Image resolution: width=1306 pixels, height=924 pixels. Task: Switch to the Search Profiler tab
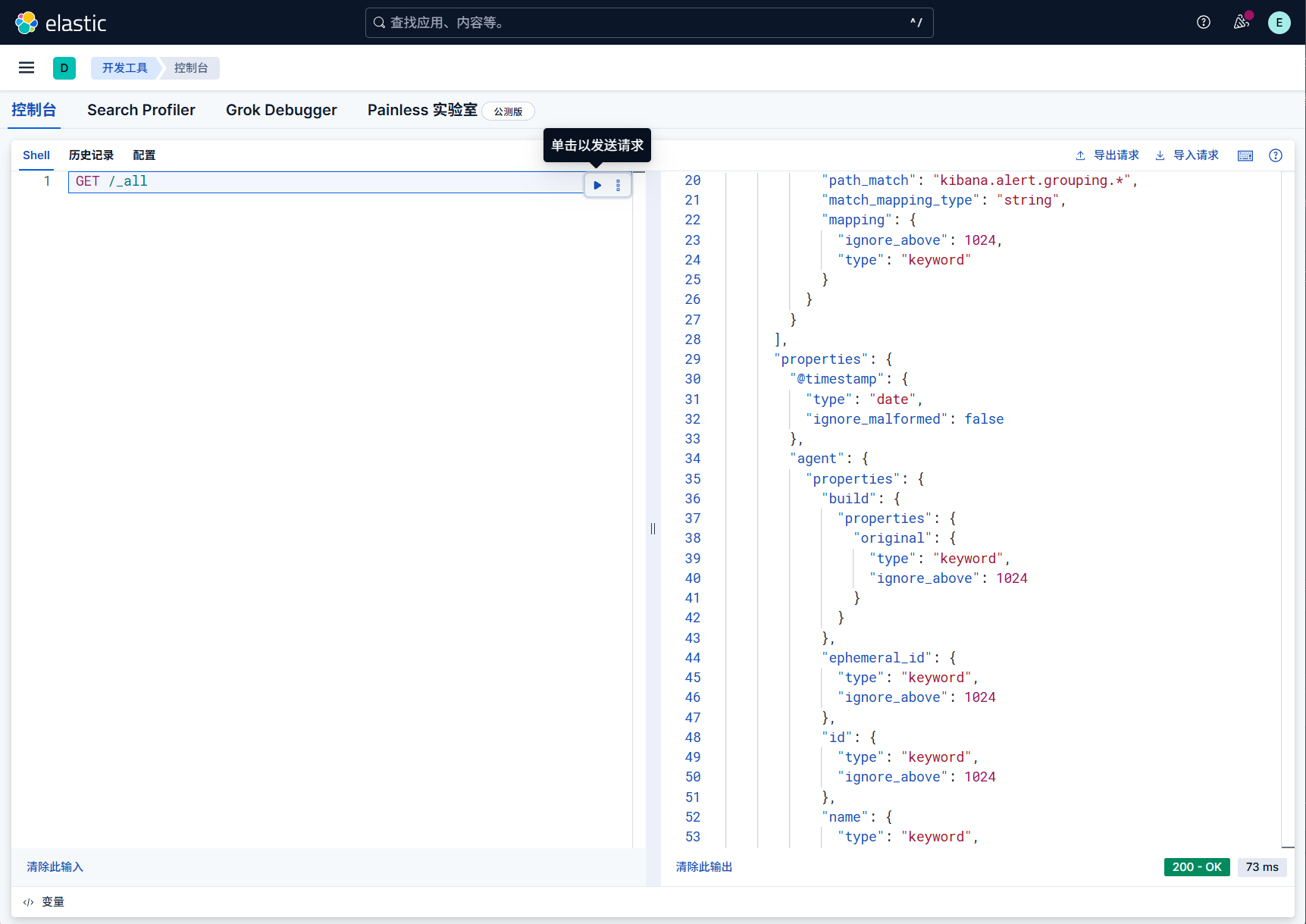(141, 110)
